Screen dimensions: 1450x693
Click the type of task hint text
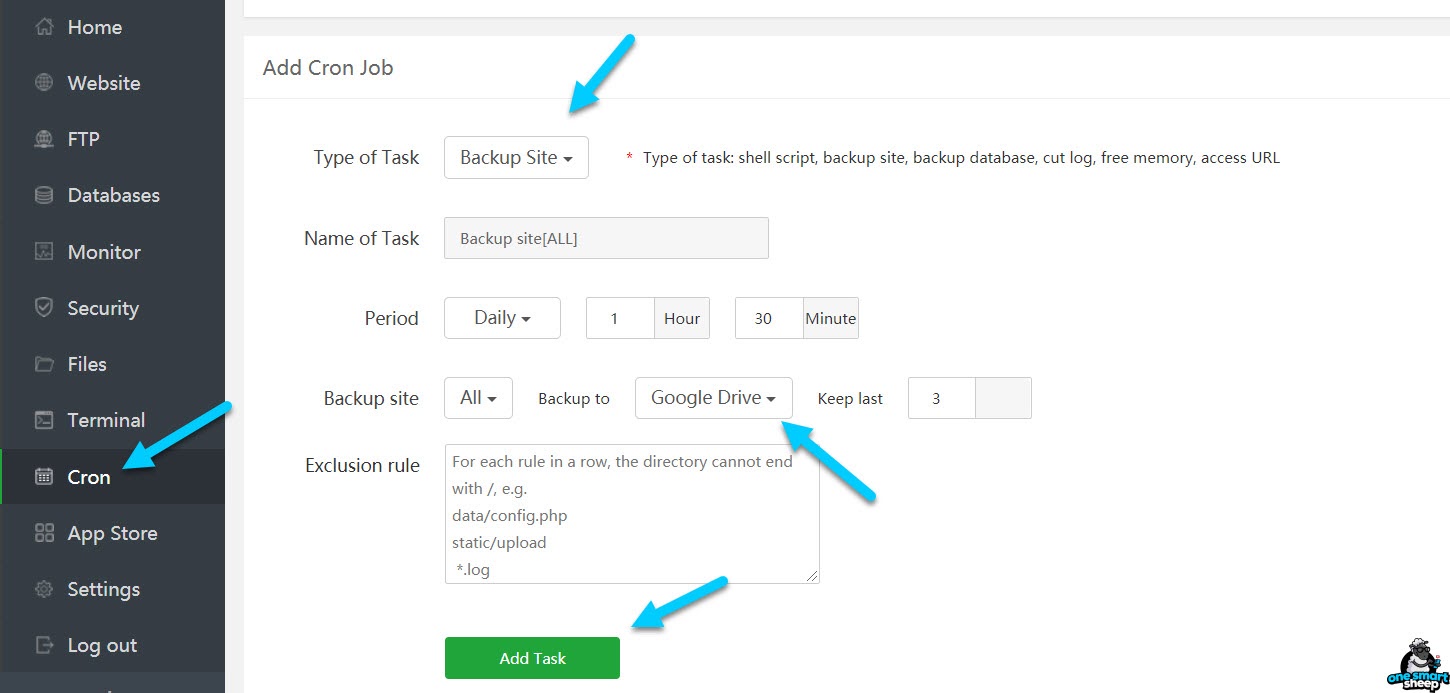click(x=961, y=158)
